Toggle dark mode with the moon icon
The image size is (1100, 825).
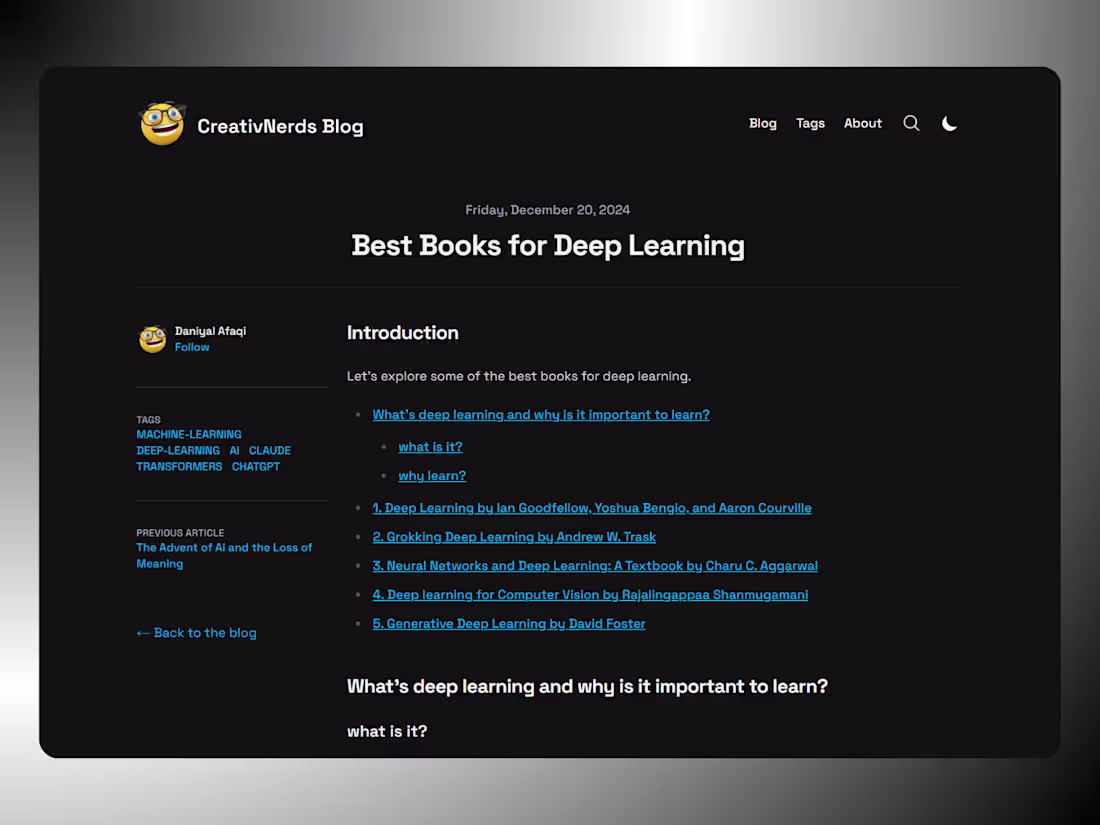point(949,123)
